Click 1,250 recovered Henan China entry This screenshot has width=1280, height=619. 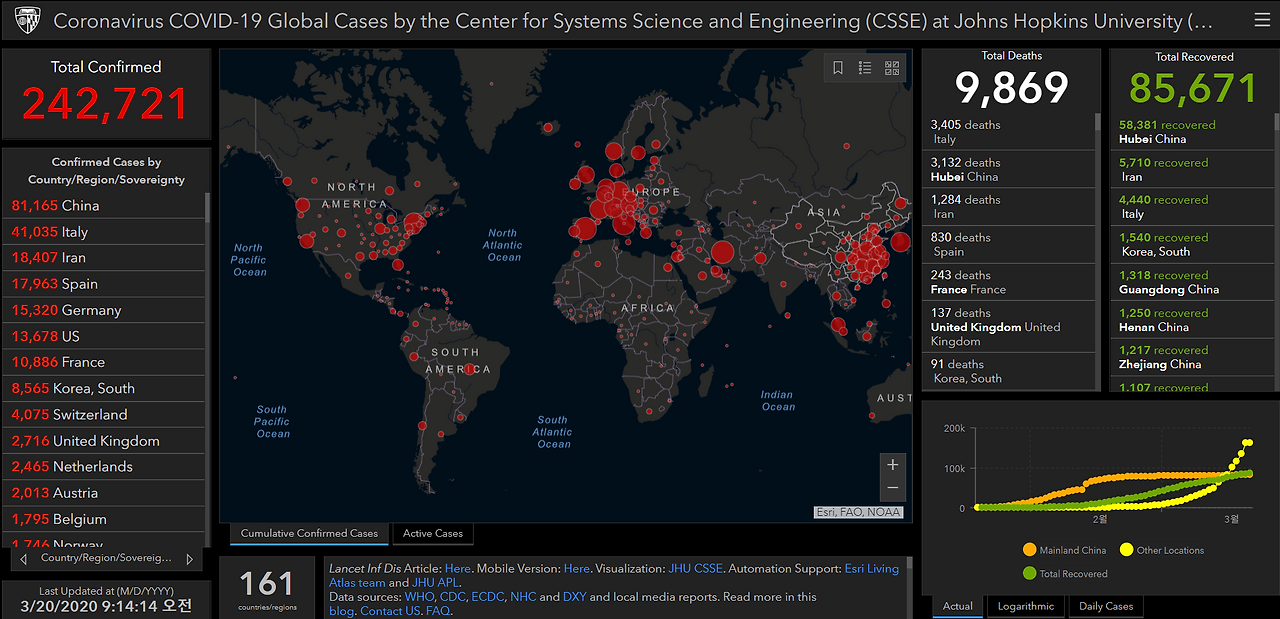pos(1190,320)
